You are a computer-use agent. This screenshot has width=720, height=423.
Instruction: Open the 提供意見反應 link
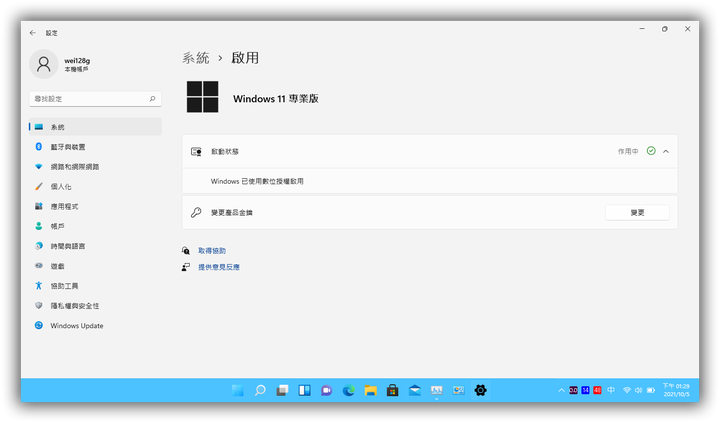pyautogui.click(x=219, y=267)
